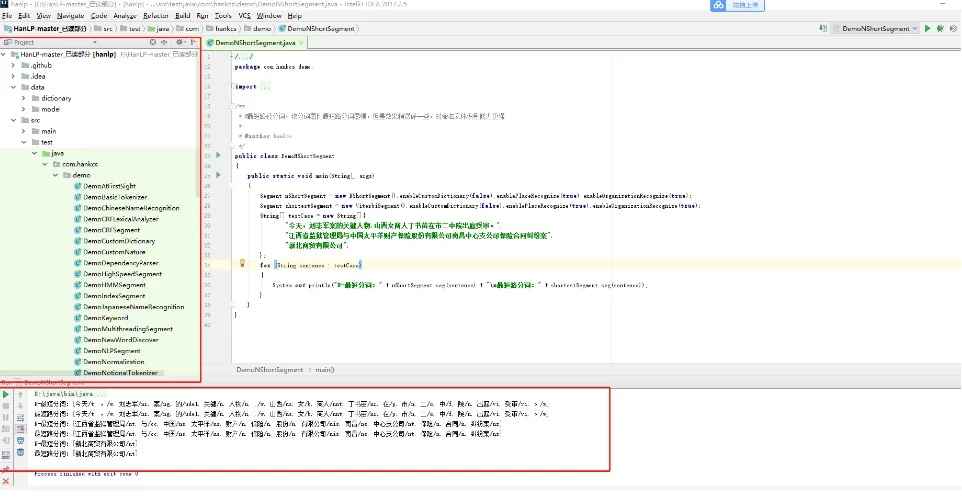Run DemoNShortSegment from the top toolbar
The image size is (962, 503).
[x=928, y=28]
